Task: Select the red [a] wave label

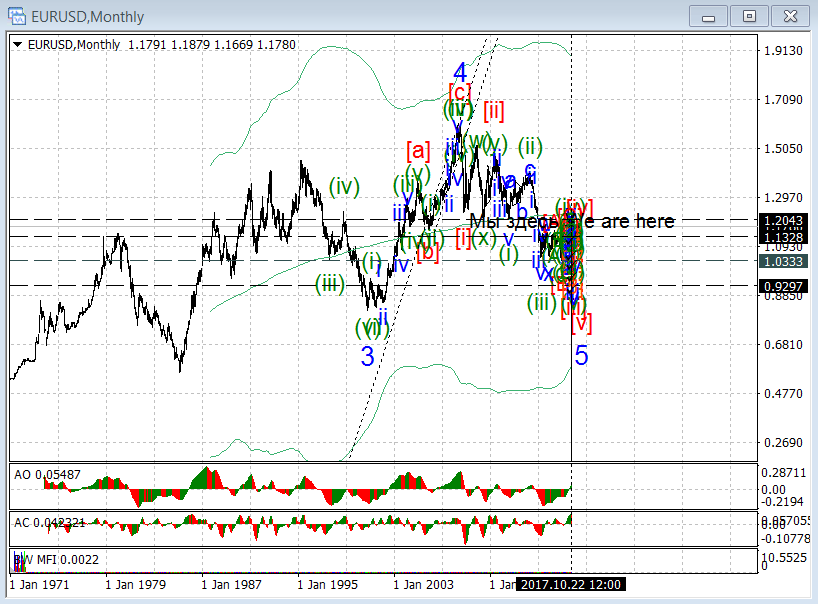Action: (418, 151)
